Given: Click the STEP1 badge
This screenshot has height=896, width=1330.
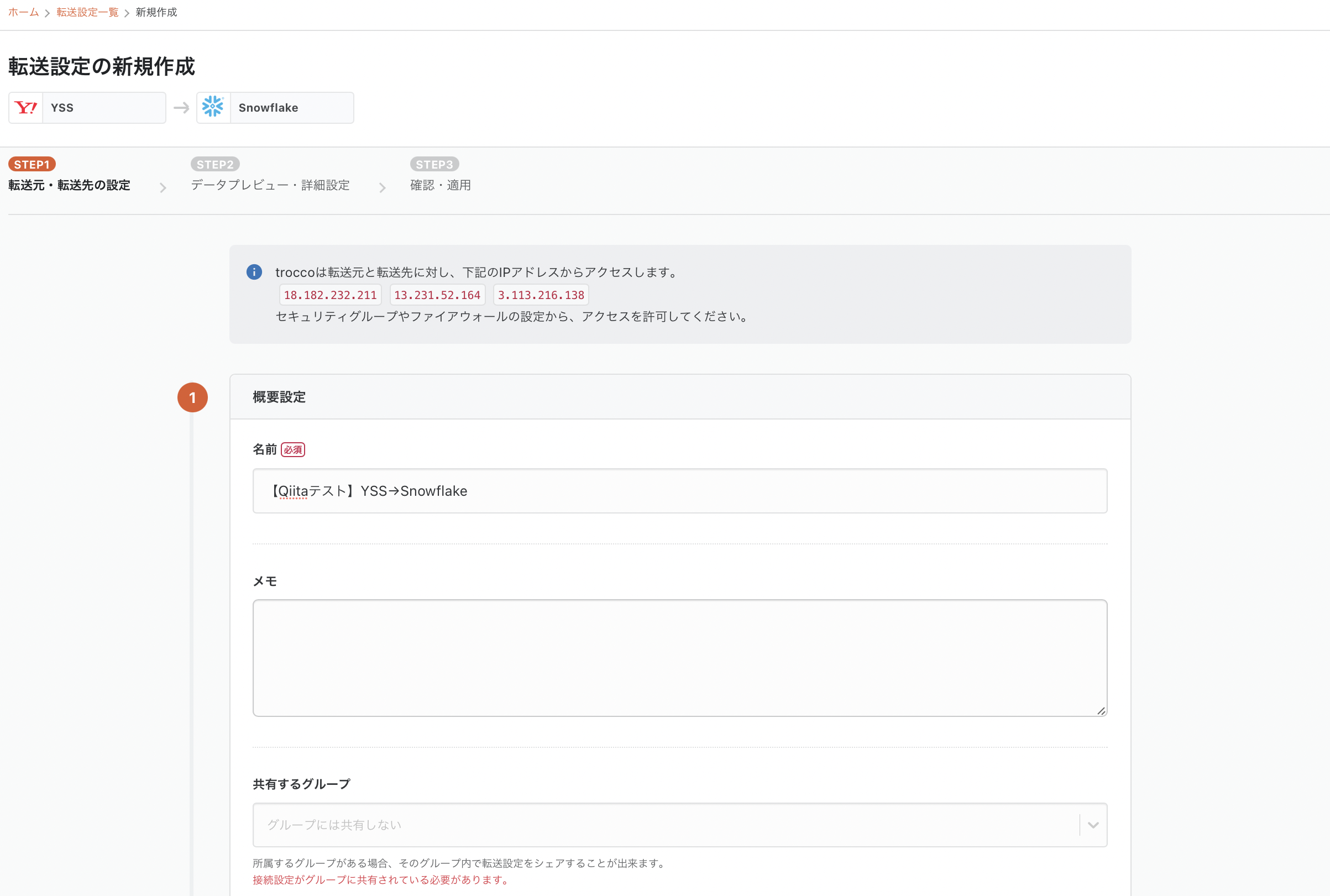Looking at the screenshot, I should click(32, 165).
